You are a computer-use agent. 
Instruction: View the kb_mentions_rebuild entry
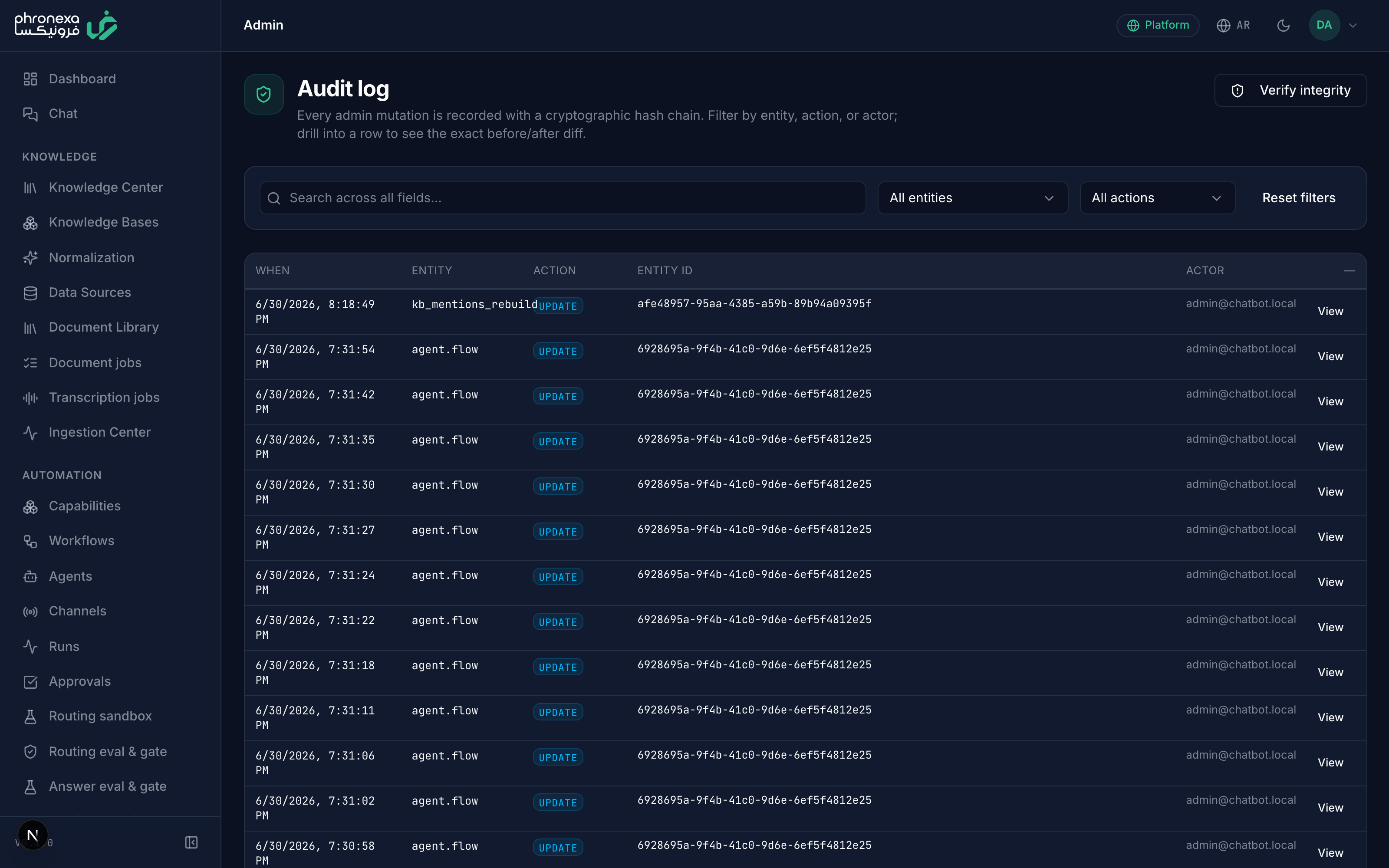coord(1330,311)
